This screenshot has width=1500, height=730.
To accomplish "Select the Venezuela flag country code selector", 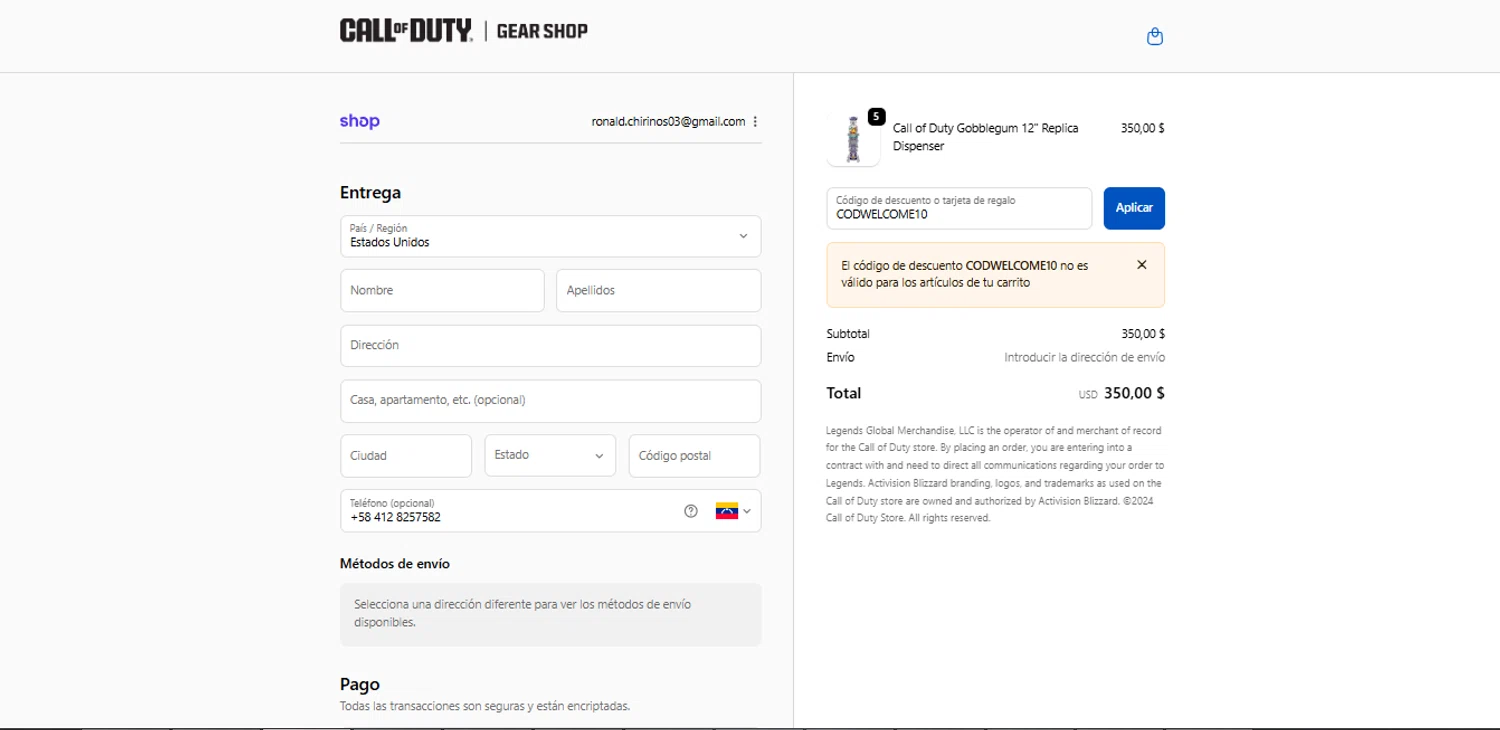I will point(733,511).
